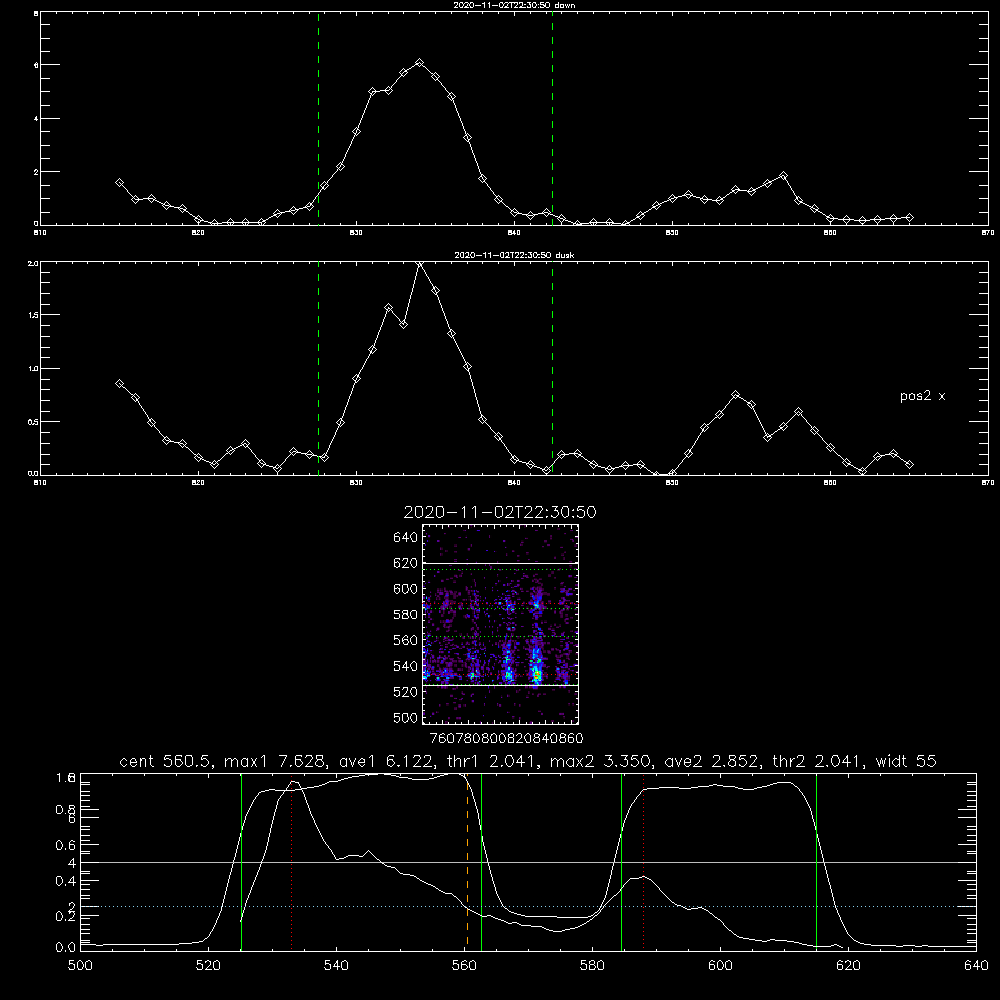Image resolution: width=1000 pixels, height=1000 pixels.
Task: Click the last diamond marker of dusk curve
Action: point(909,465)
